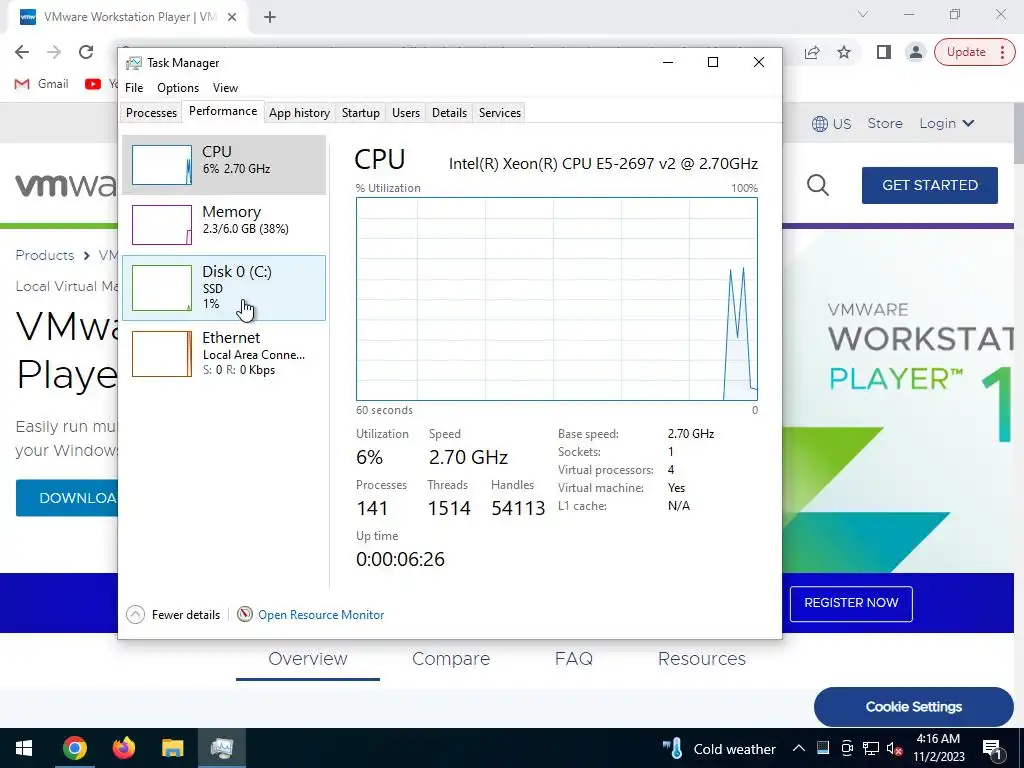Click VMware site search magnifier

(x=818, y=185)
